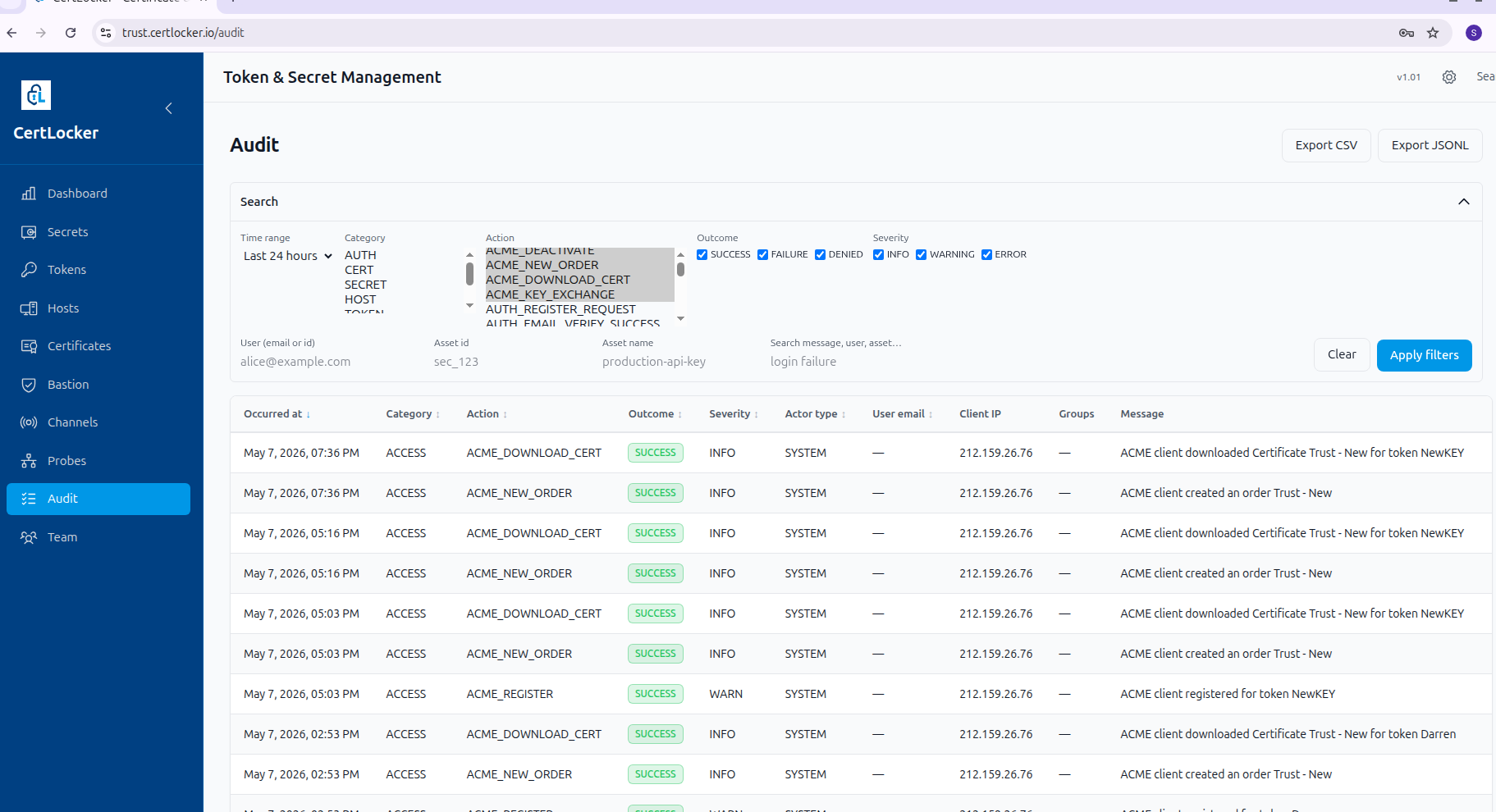Uncheck the SUCCESS outcome checkbox
The width and height of the screenshot is (1496, 812).
(702, 254)
